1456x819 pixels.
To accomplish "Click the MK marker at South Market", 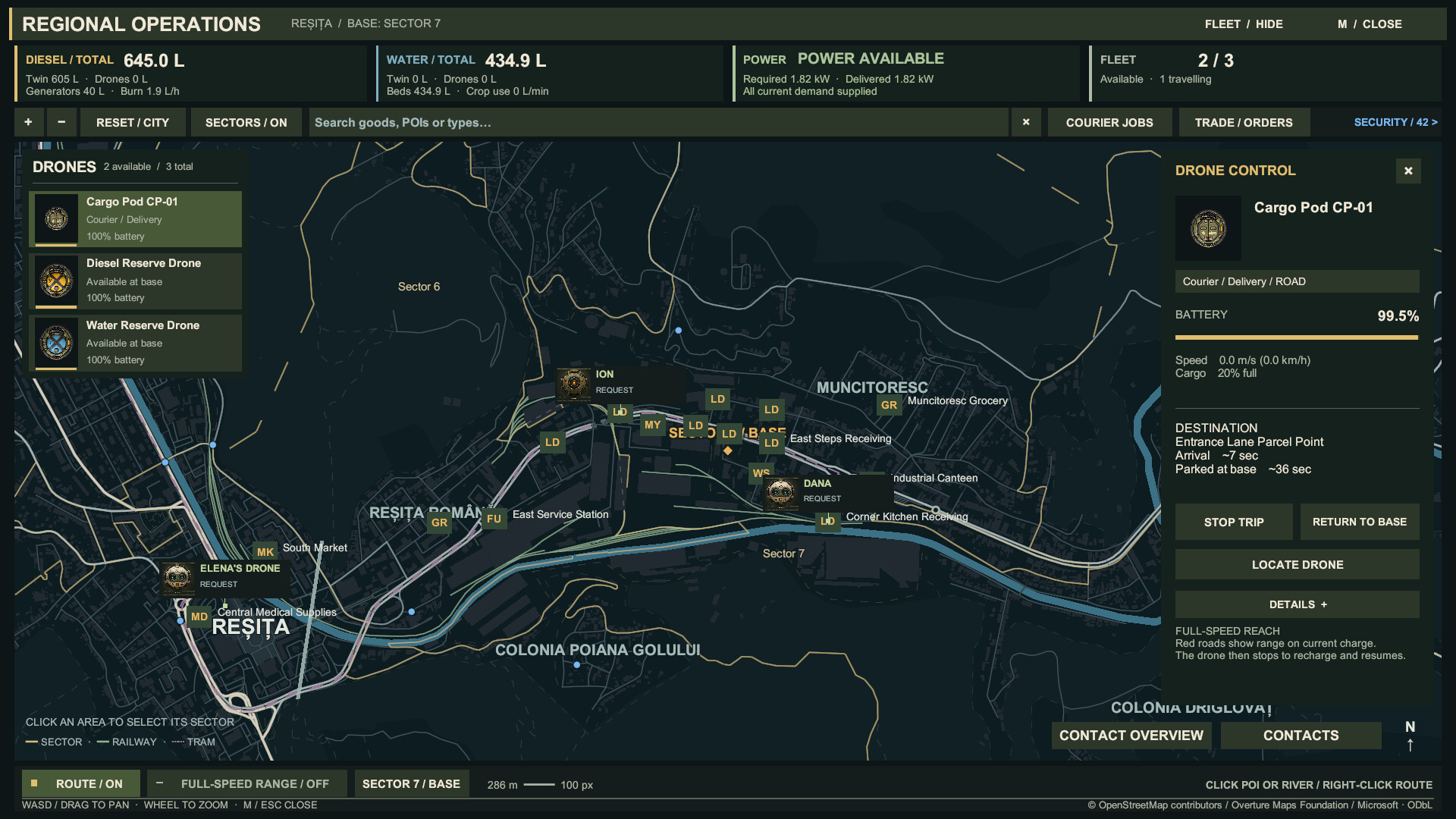I will coord(265,552).
